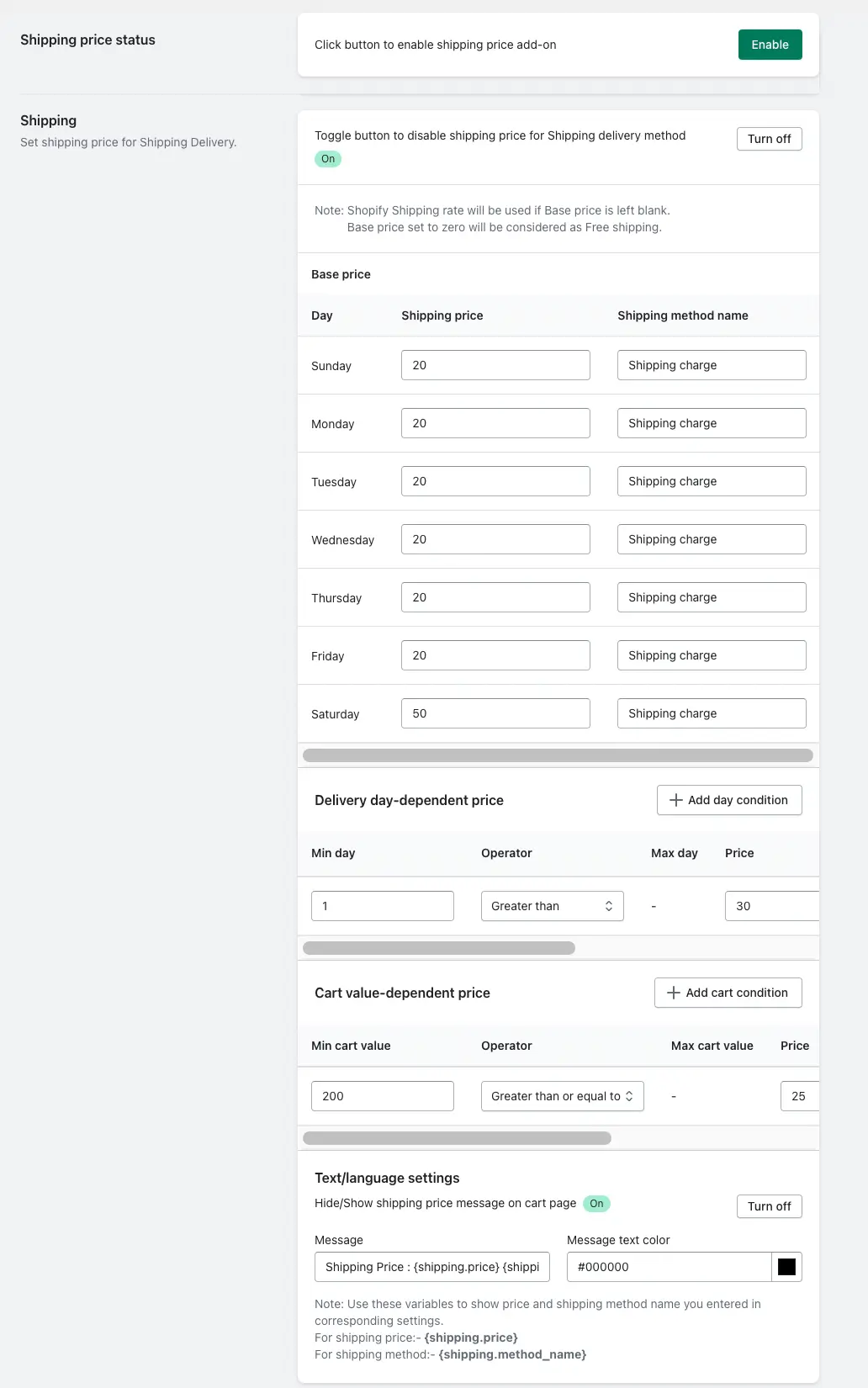
Task: Click the Monday shipping method name field
Action: pyautogui.click(x=712, y=423)
